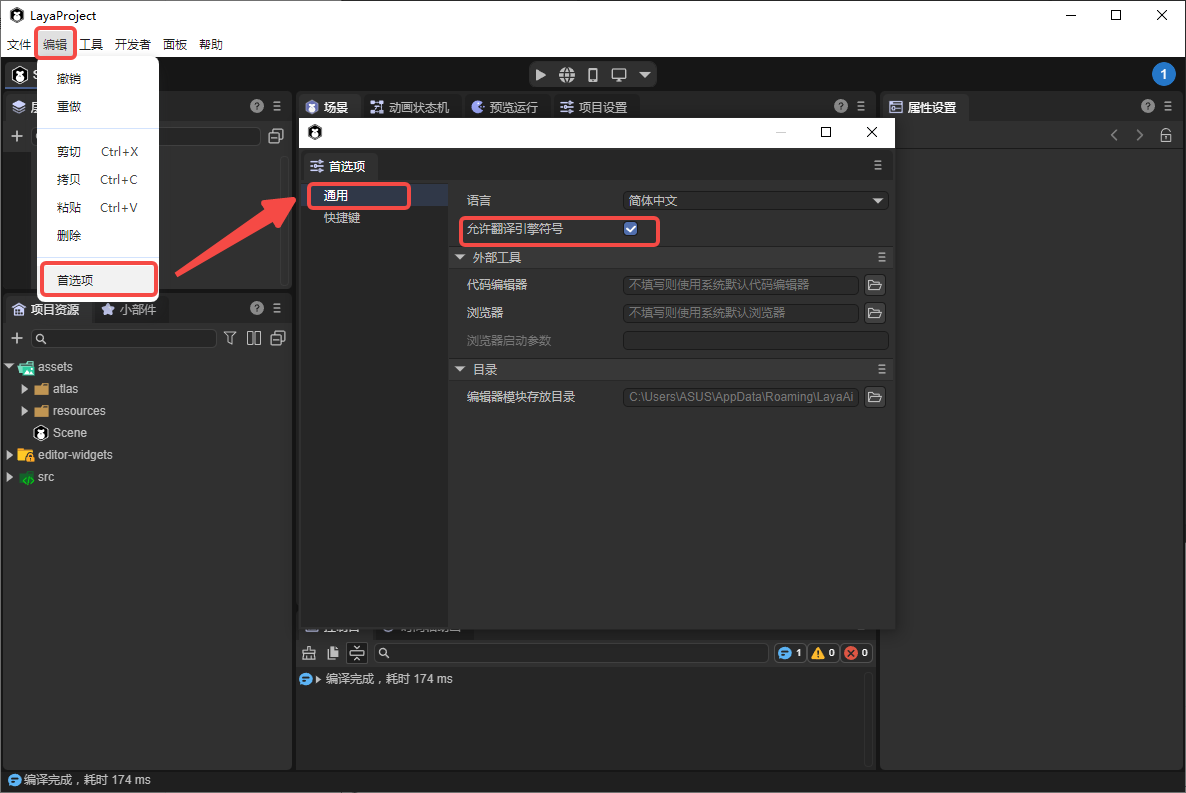Select the Scene file in assets

[x=69, y=433]
